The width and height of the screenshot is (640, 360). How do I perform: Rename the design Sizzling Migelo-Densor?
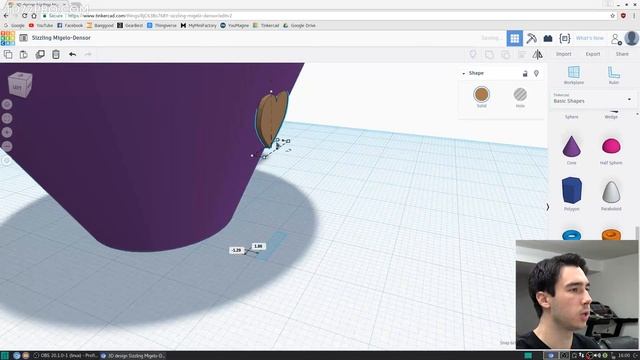(61, 38)
